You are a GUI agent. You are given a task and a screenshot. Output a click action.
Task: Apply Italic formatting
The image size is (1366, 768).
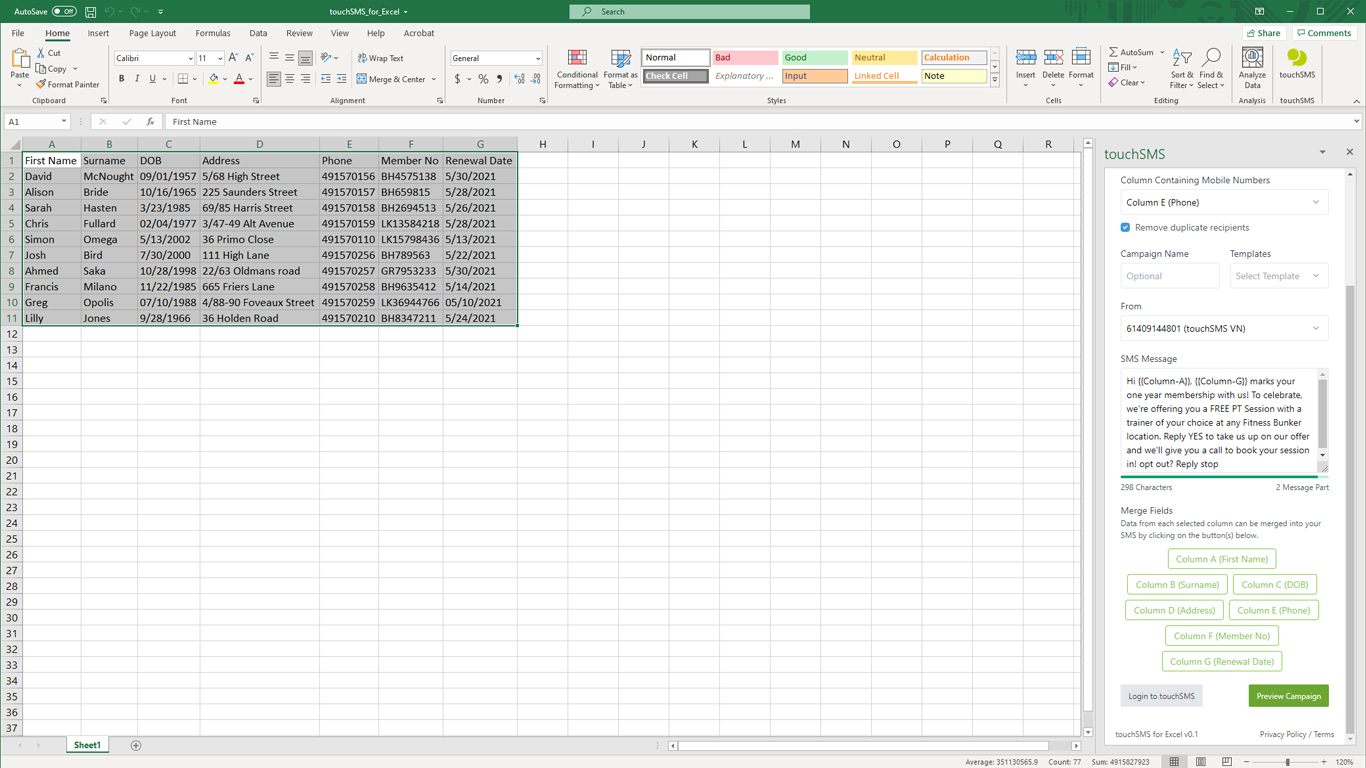click(137, 79)
